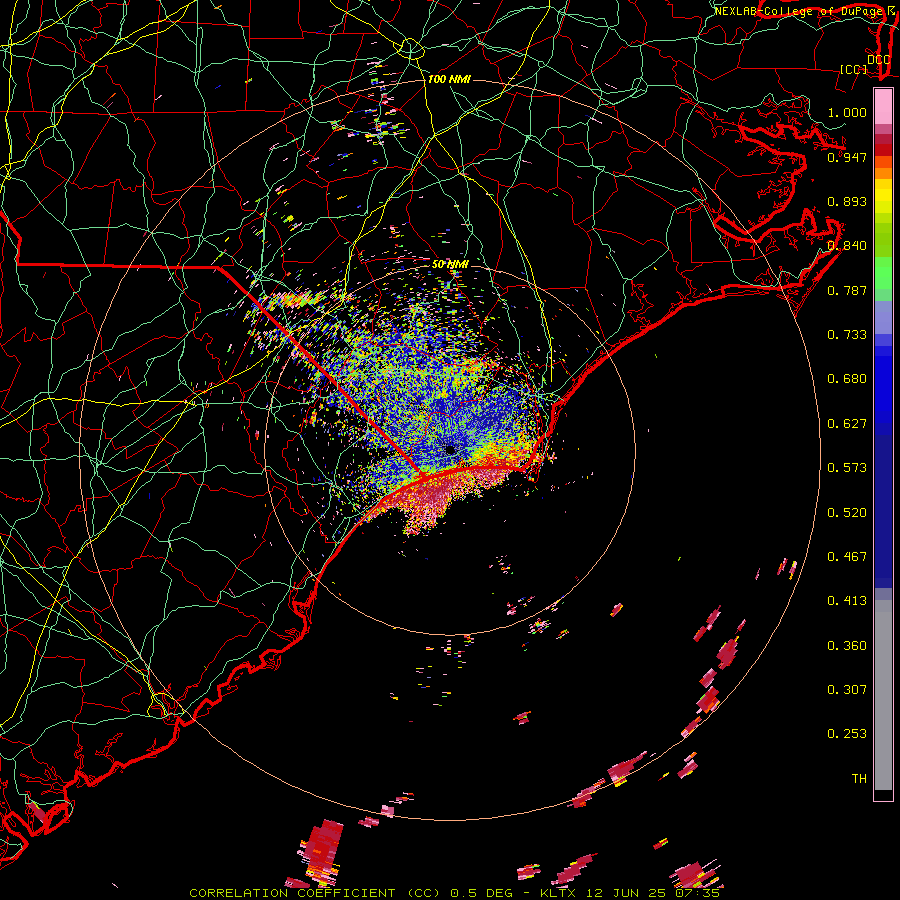This screenshot has height=900, width=900.
Task: Click the Correlation Coefficient caption at bottom
Action: [454, 893]
